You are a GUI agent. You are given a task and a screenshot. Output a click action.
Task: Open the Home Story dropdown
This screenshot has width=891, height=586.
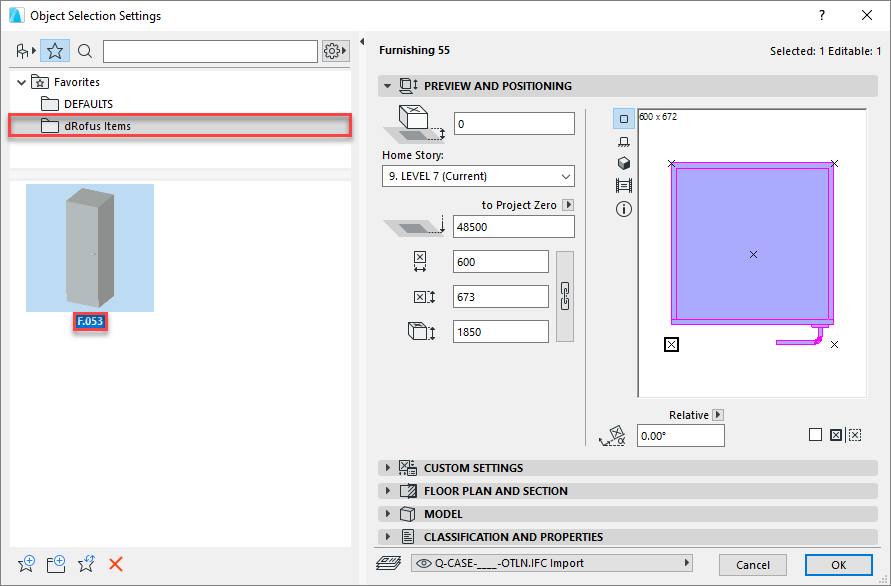point(478,176)
